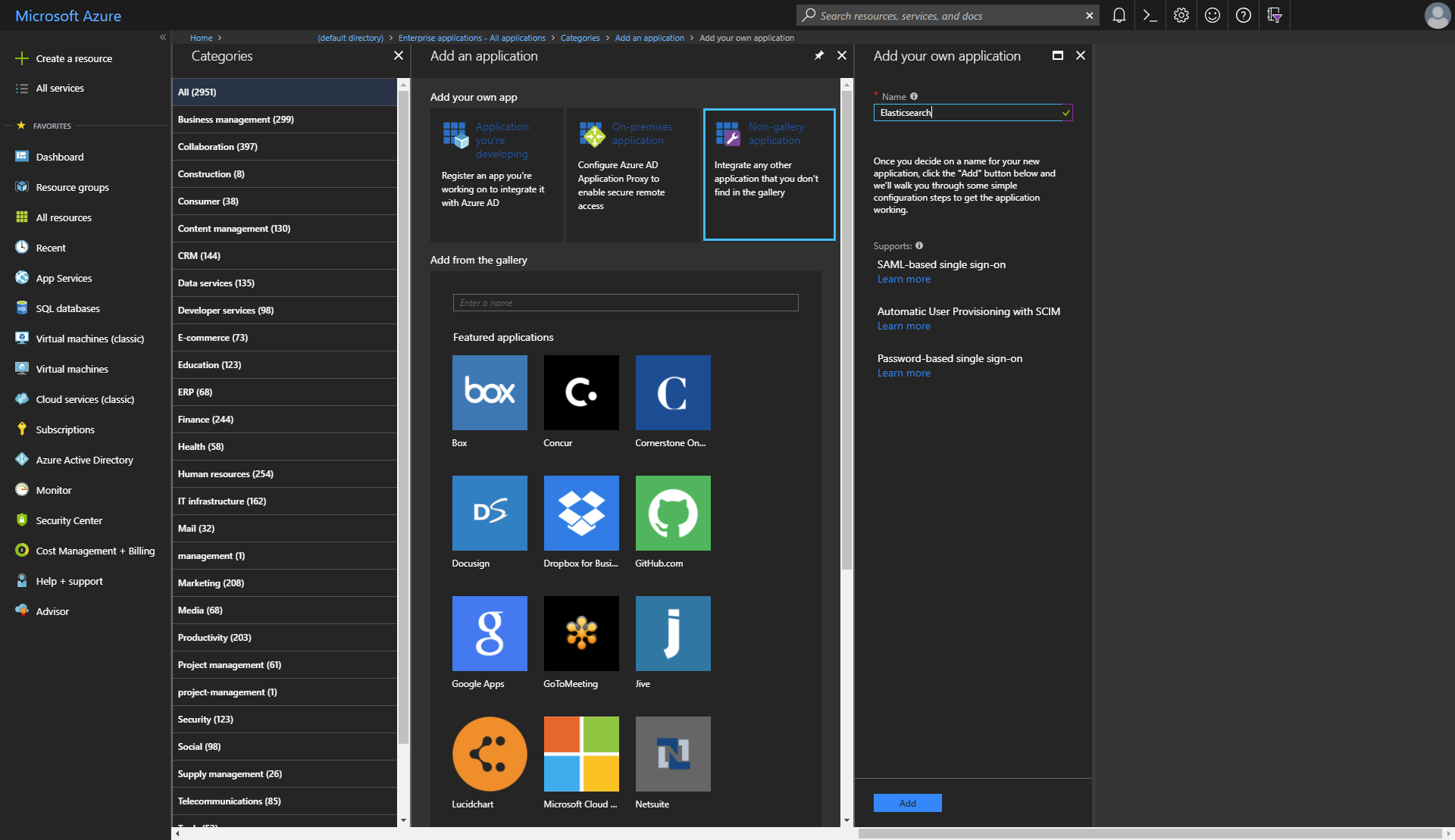The height and width of the screenshot is (840, 1455).
Task: Select the Netsuite application tile
Action: coord(672,754)
